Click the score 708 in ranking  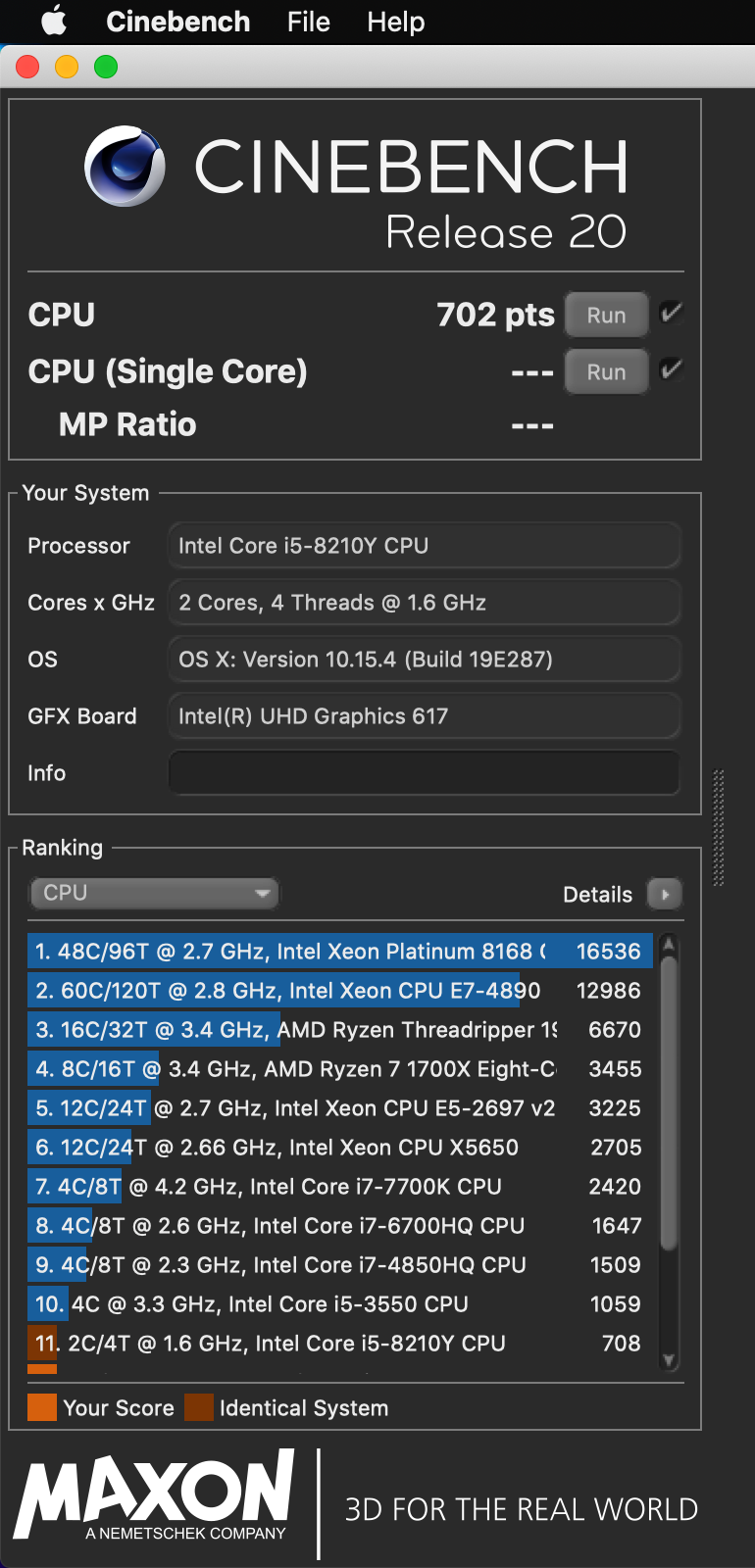621,1344
